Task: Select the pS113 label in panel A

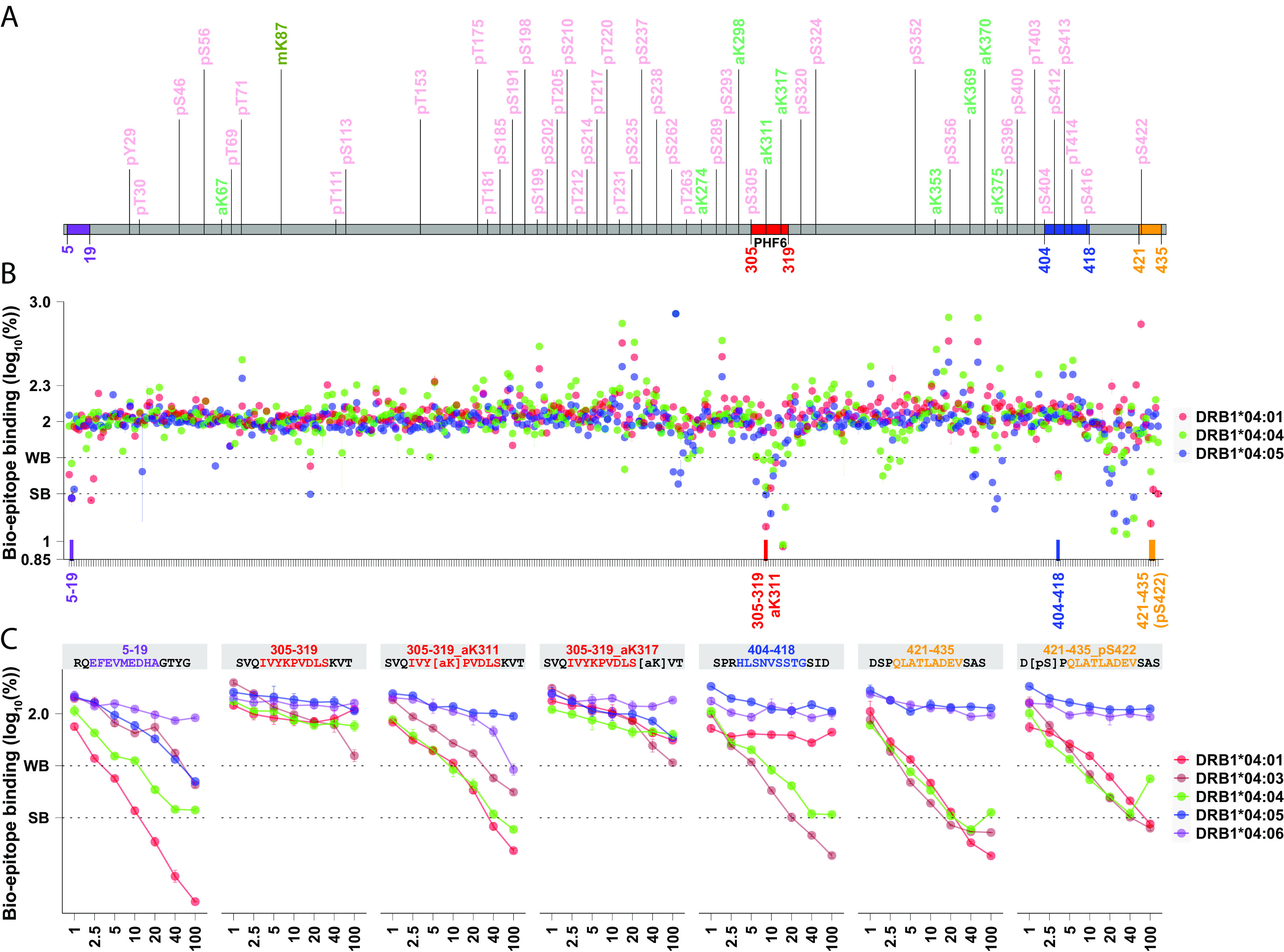Action: point(346,141)
